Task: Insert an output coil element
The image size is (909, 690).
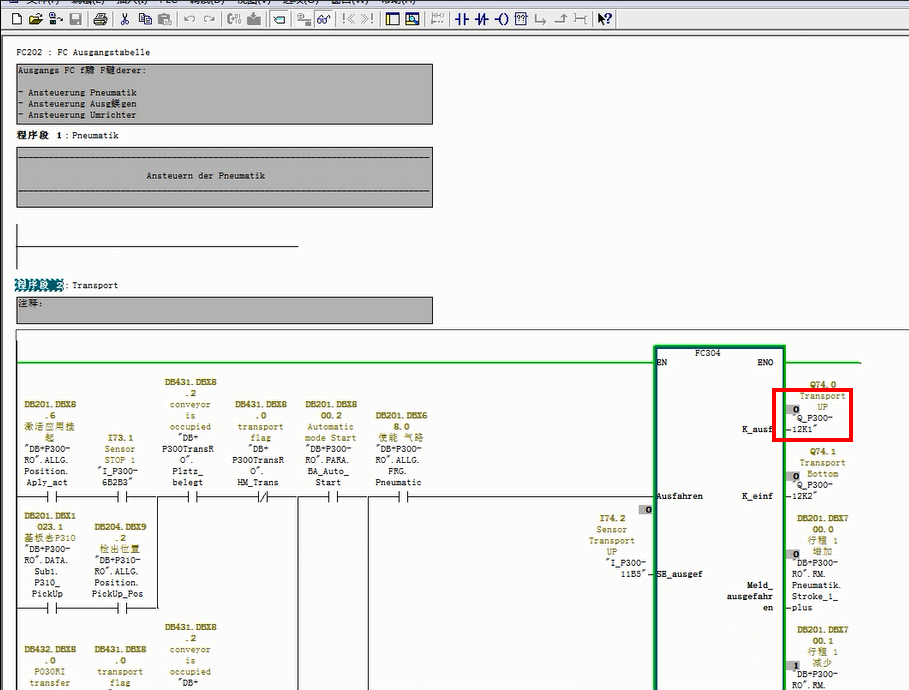Action: point(501,19)
